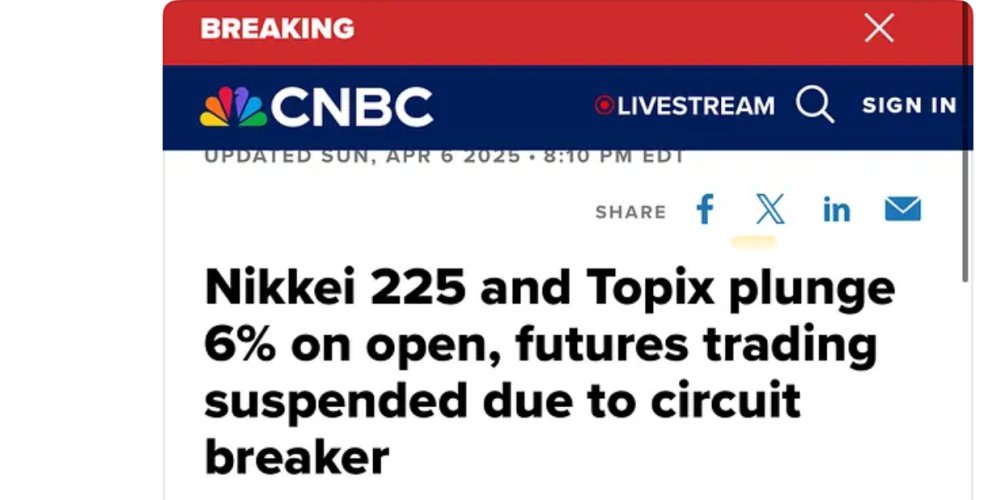
Task: Open search with the magnifier icon
Action: [x=815, y=105]
